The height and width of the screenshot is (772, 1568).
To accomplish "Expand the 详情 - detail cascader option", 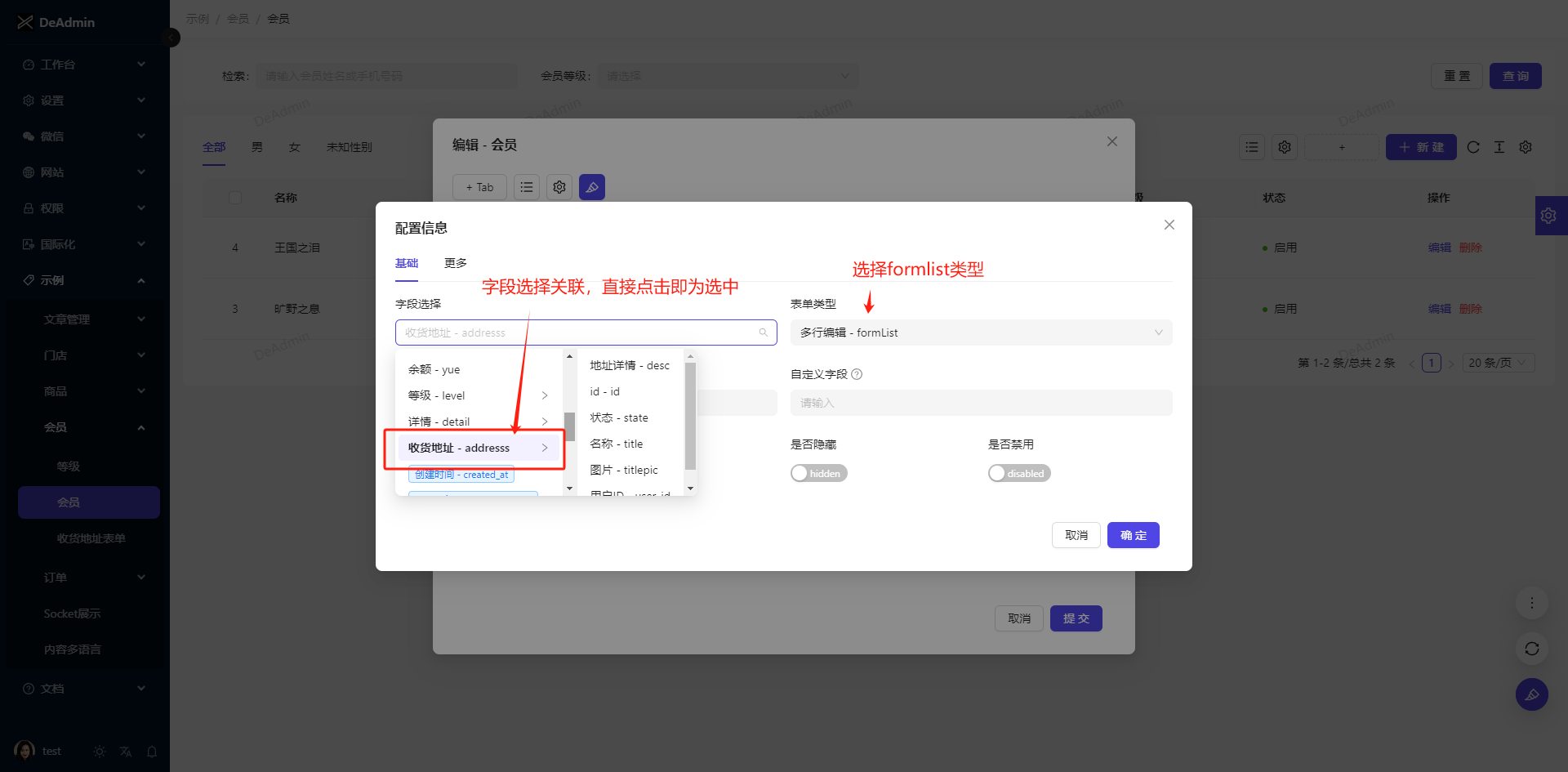I will tap(479, 422).
